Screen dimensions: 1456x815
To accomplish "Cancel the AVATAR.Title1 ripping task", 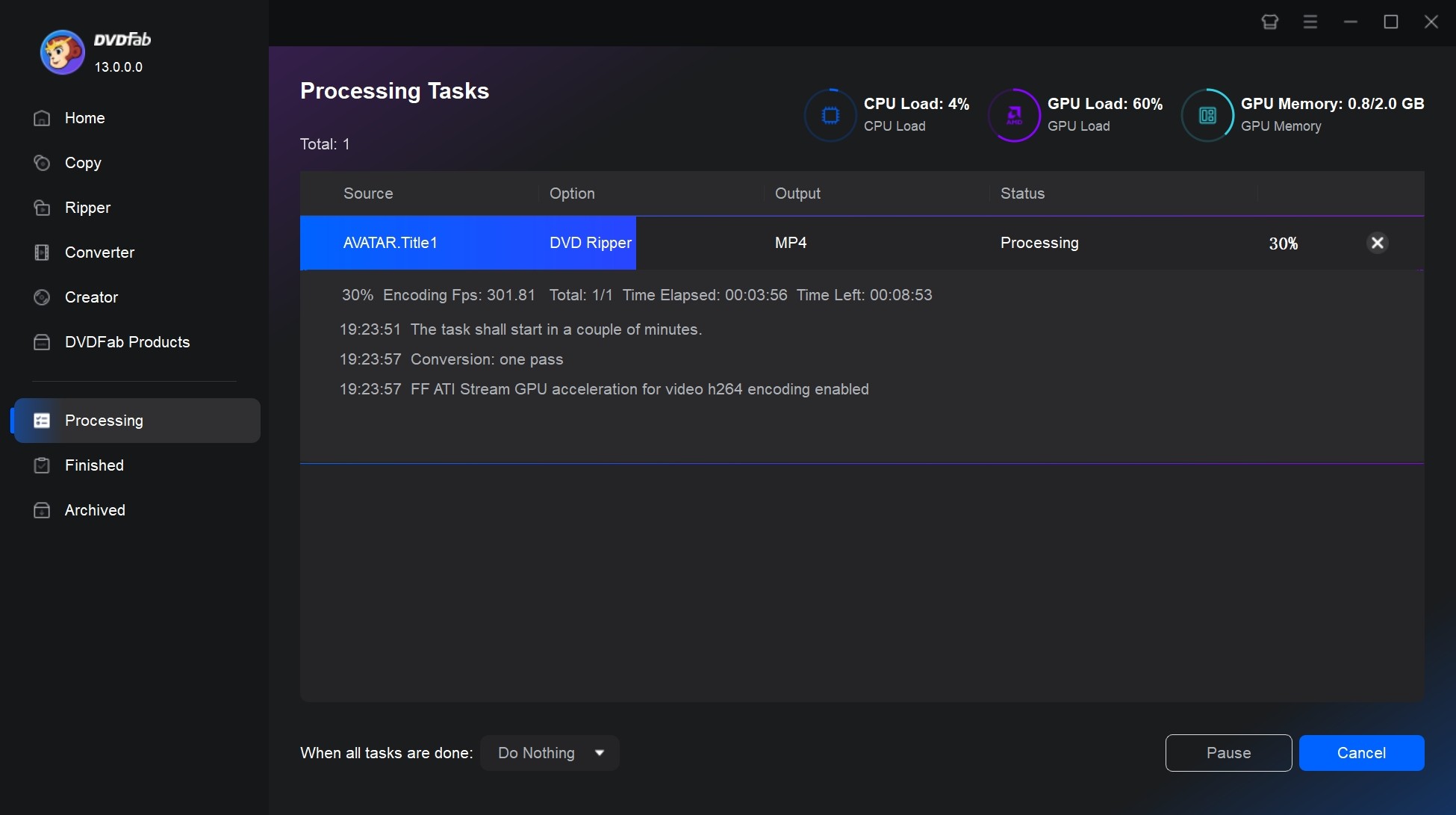I will point(1377,242).
